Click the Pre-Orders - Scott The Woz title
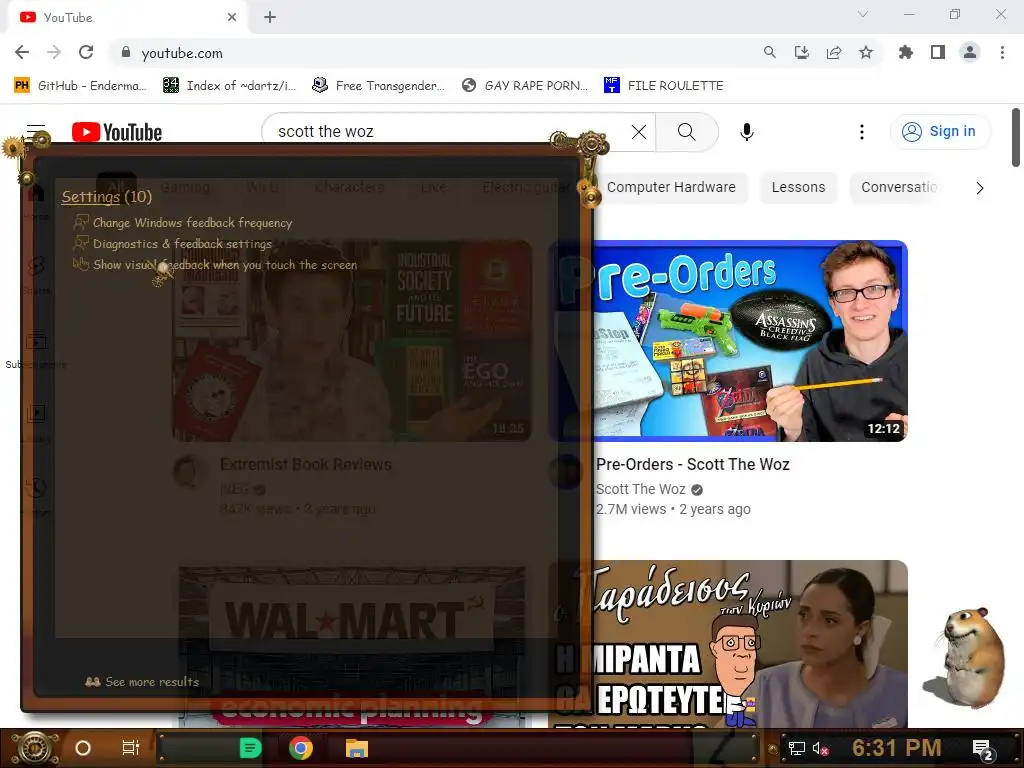This screenshot has height=768, width=1024. 693,464
